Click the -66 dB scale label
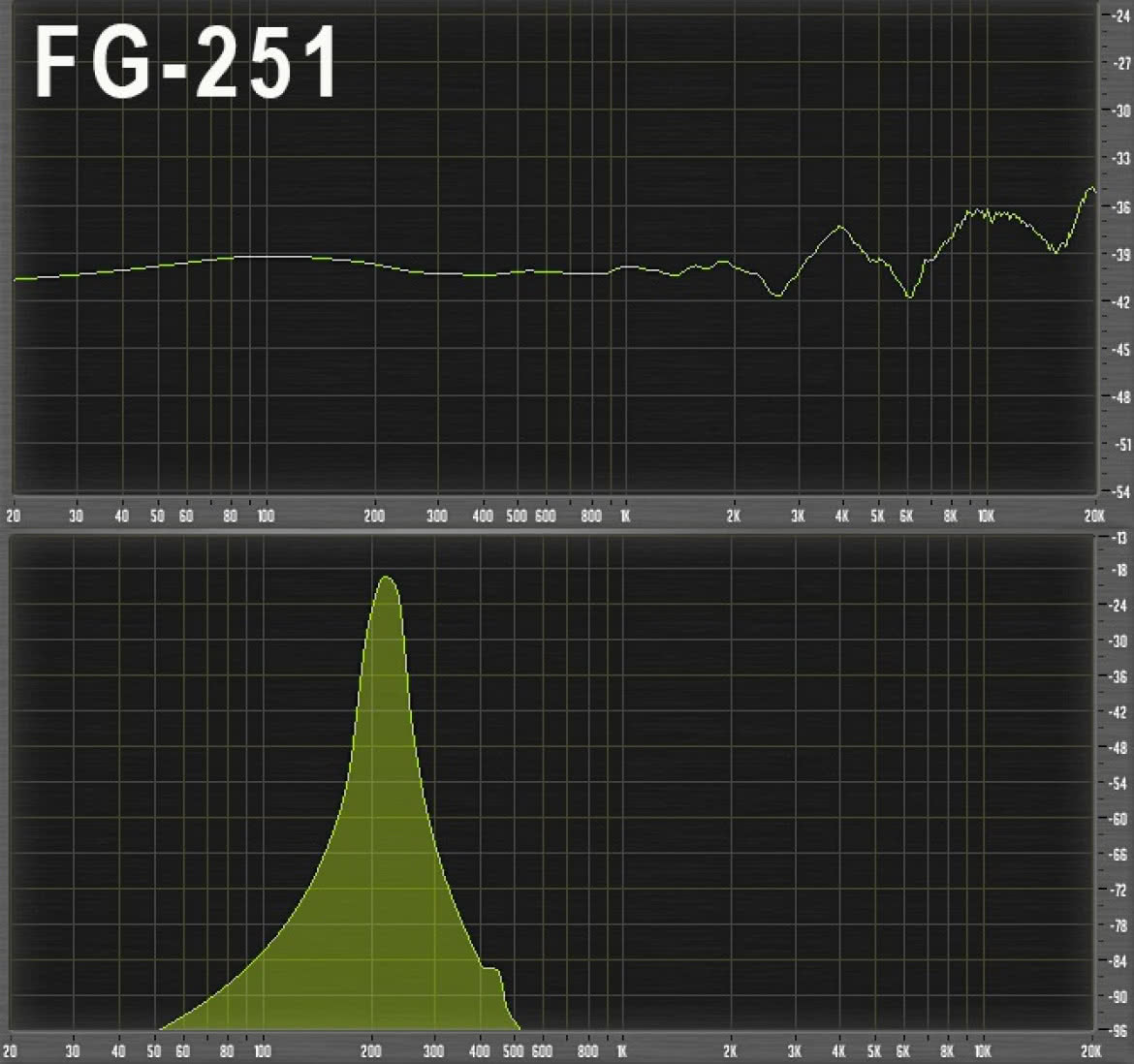This screenshot has width=1134, height=1064. 1118,855
